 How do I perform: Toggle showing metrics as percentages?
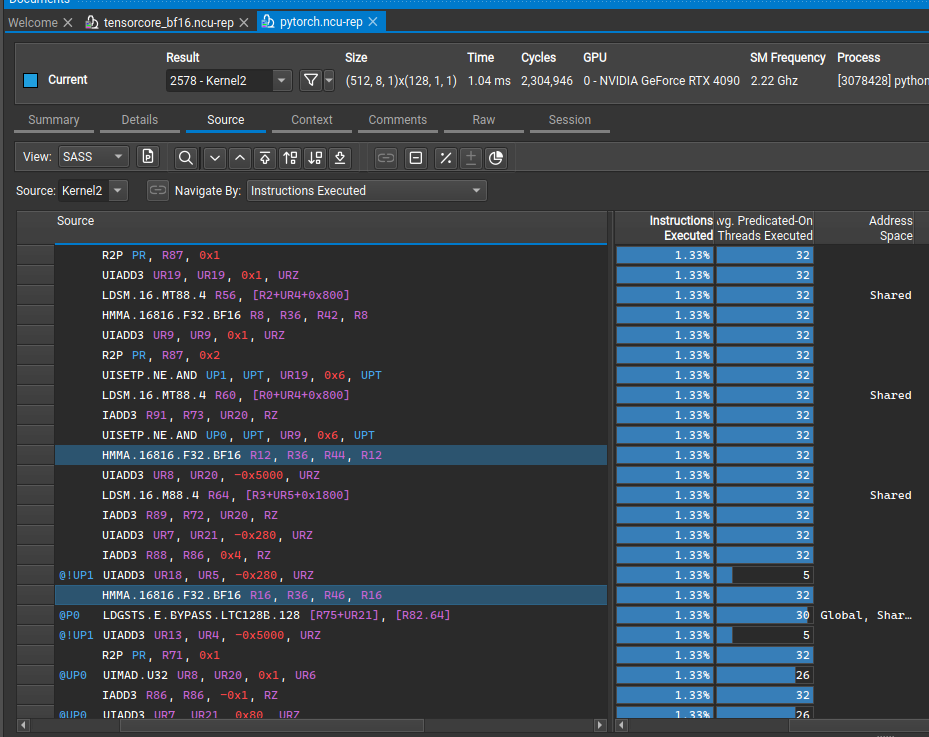446,157
